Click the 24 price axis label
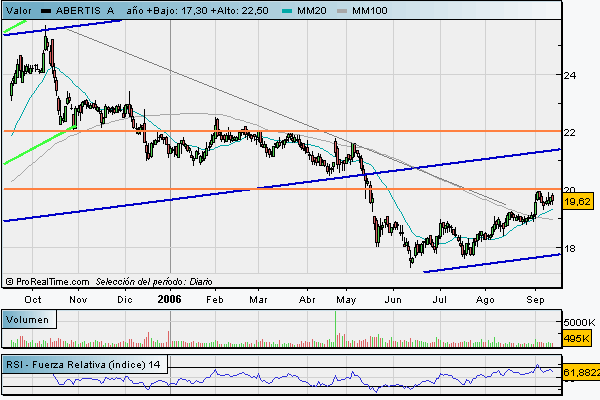This screenshot has width=600, height=400. (x=570, y=75)
